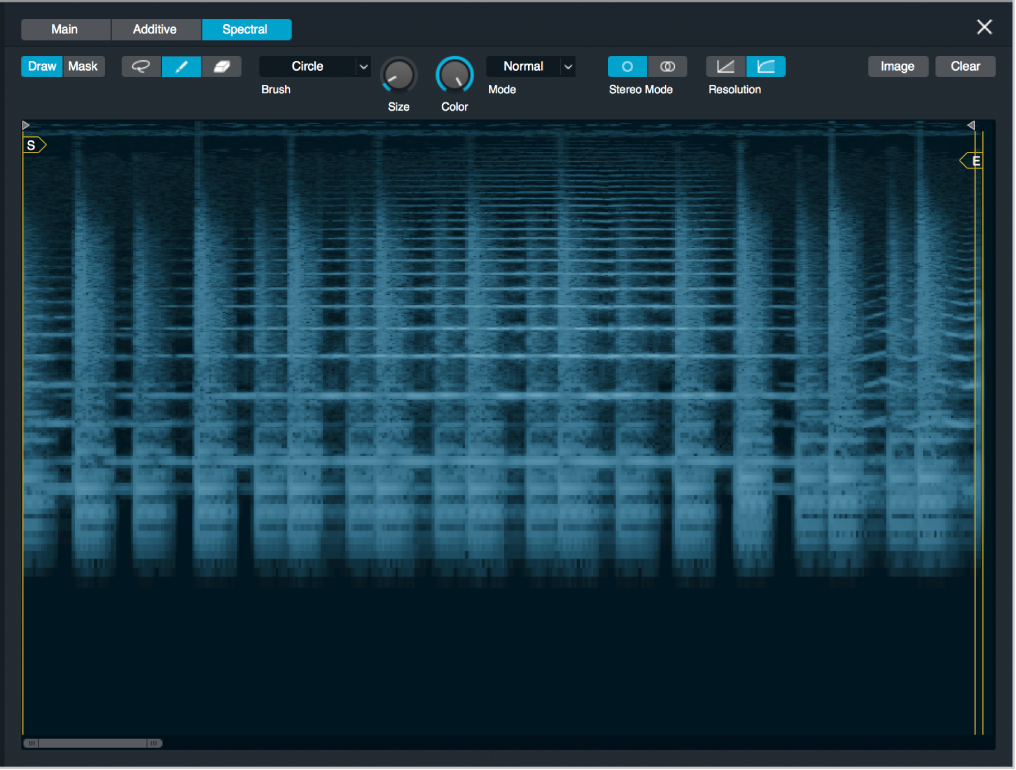Switch to the Main tab

(x=65, y=29)
